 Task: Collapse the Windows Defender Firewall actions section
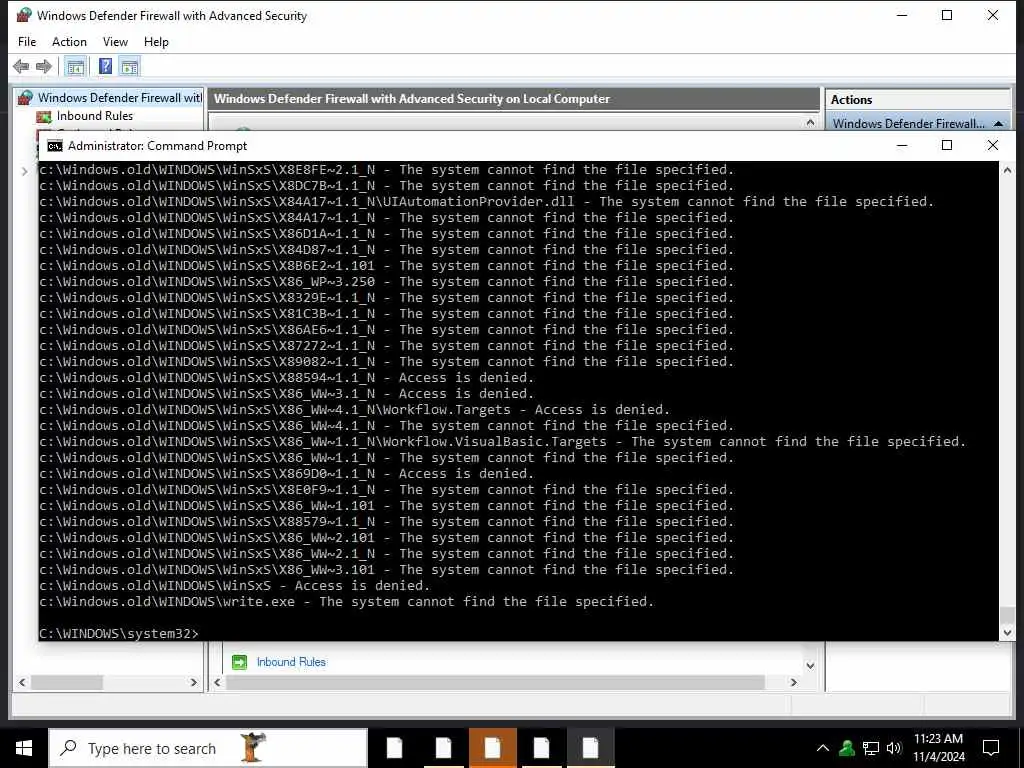[998, 123]
